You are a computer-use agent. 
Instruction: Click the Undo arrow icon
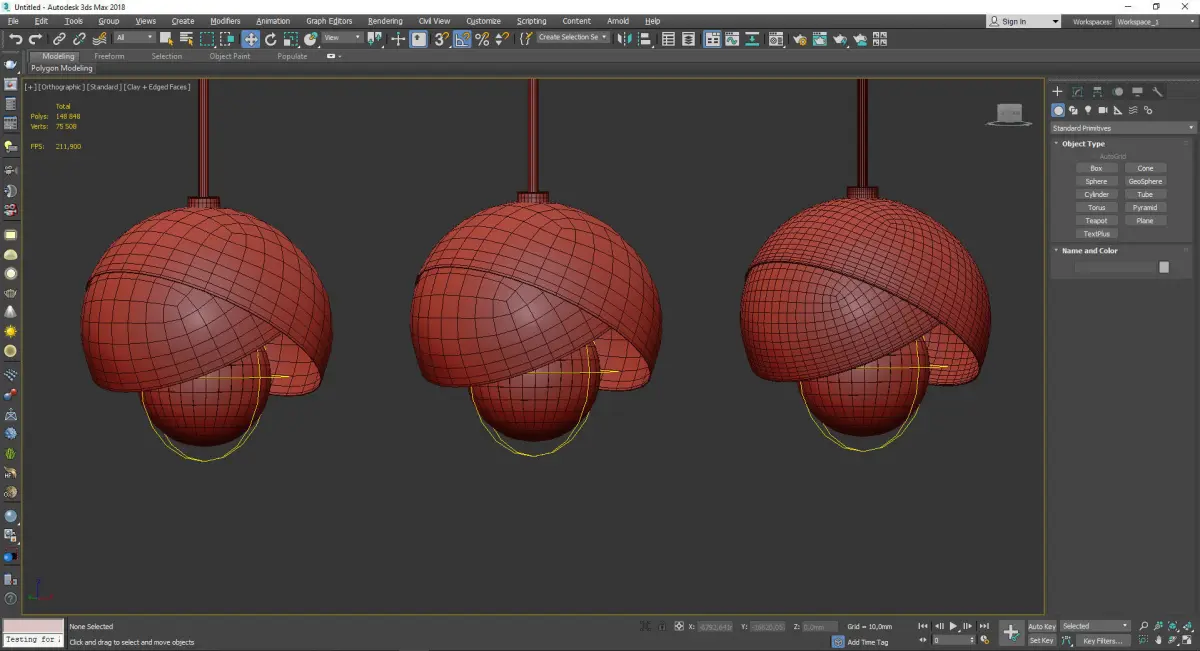15,39
